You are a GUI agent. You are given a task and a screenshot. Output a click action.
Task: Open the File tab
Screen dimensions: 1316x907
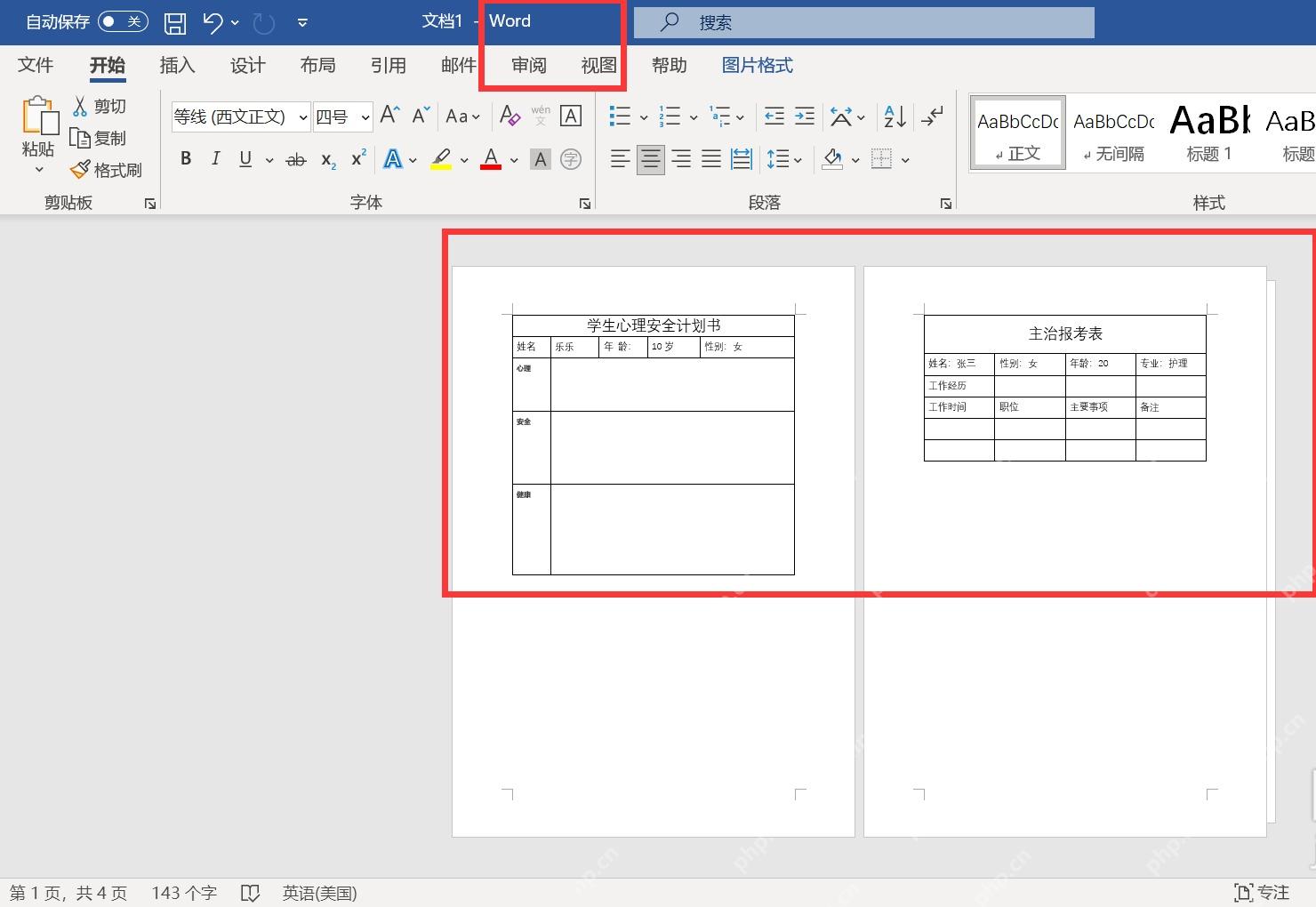click(36, 65)
